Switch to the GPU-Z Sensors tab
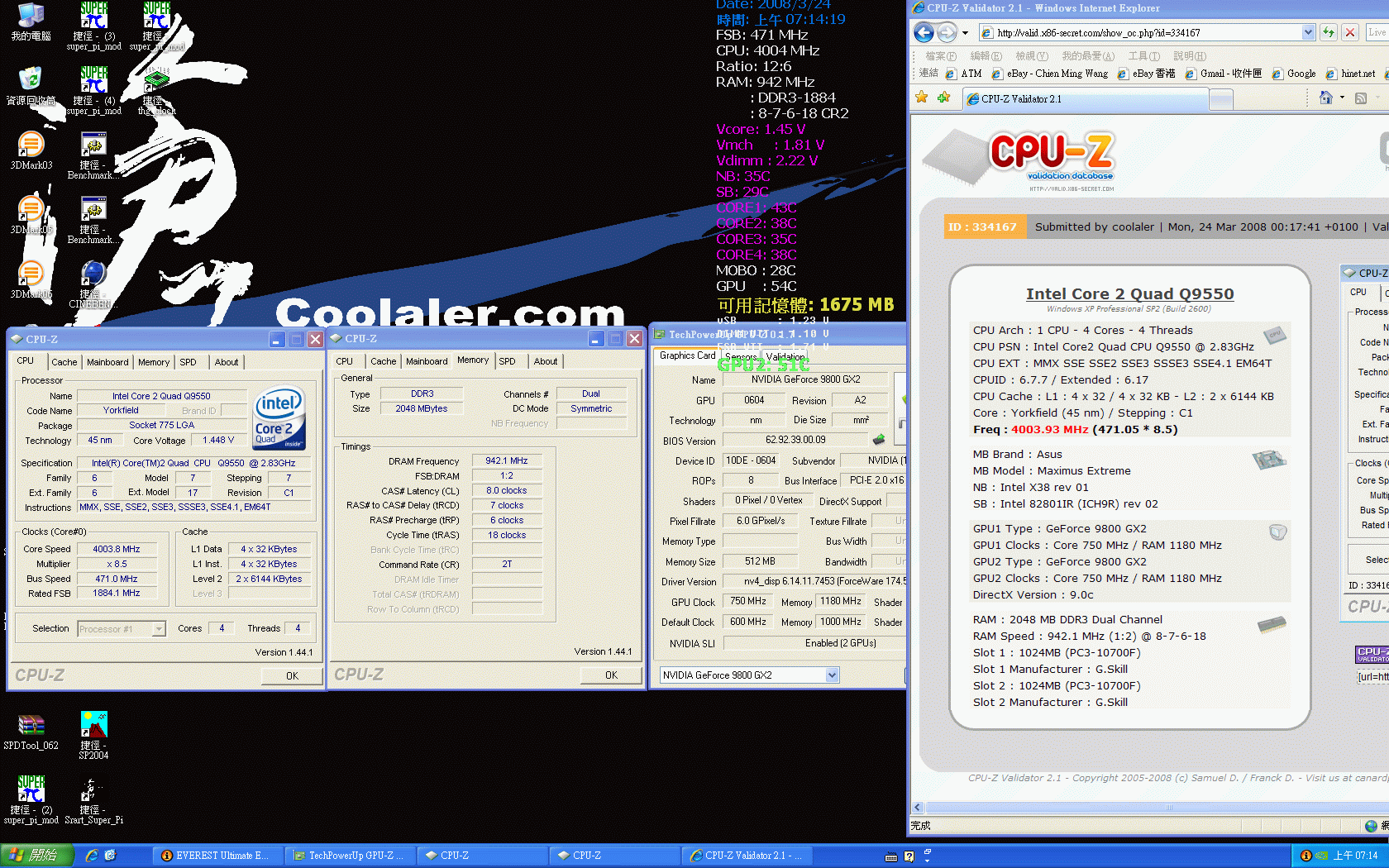The height and width of the screenshot is (868, 1389). 741,356
